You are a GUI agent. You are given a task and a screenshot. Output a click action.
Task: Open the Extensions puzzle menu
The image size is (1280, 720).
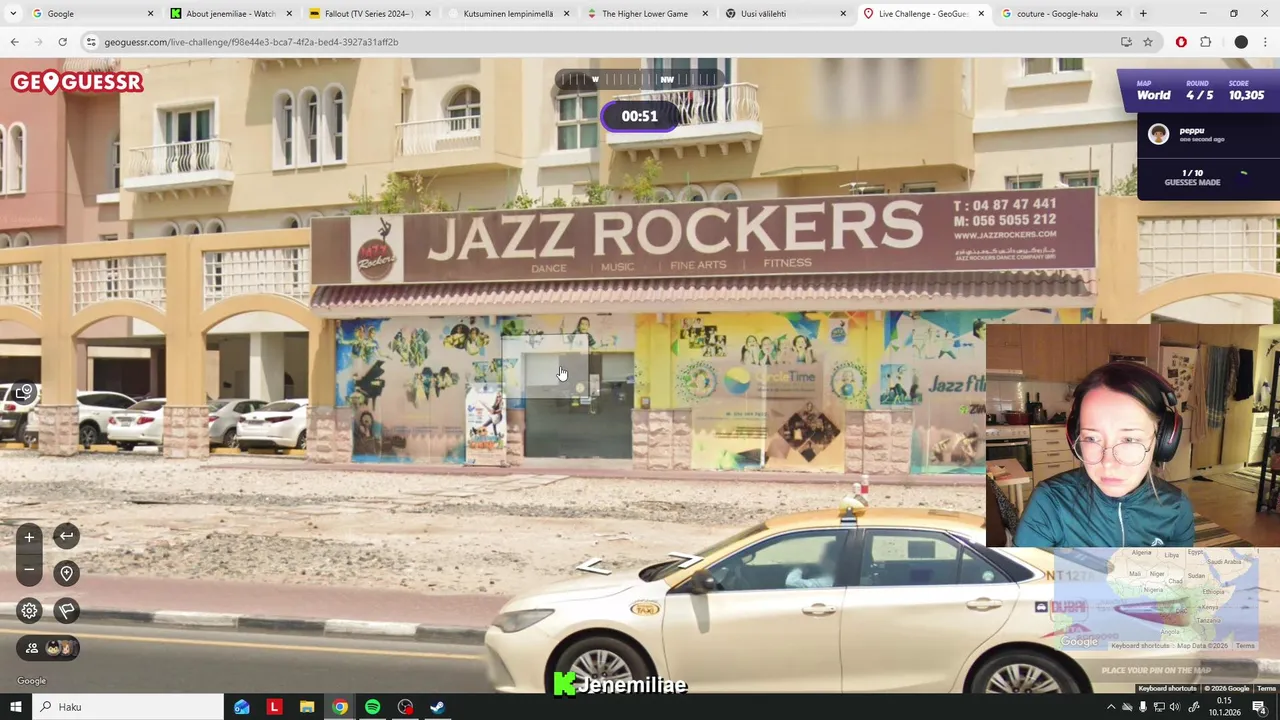click(x=1205, y=42)
